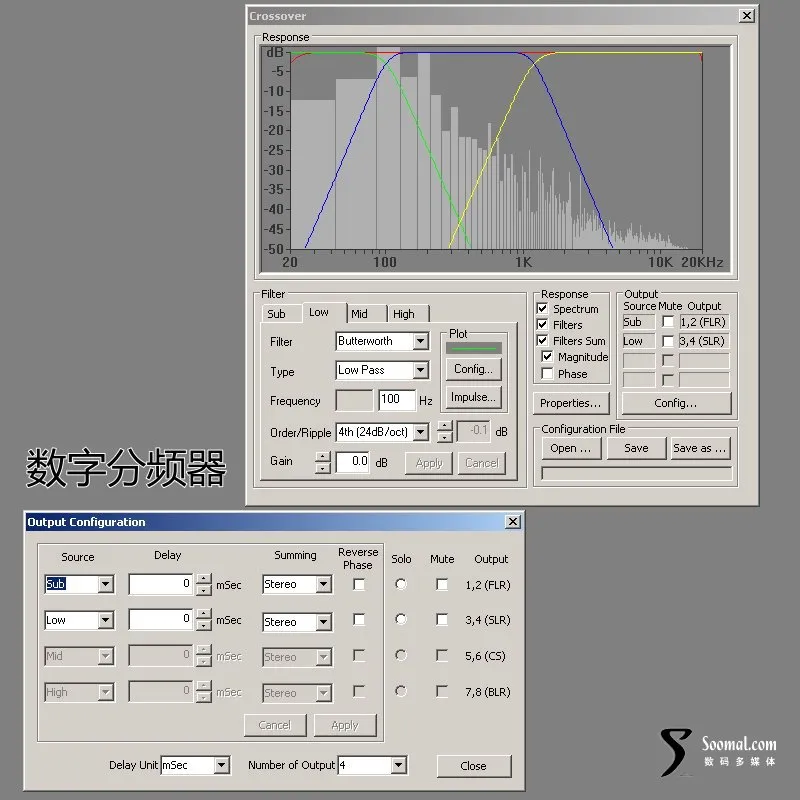
Task: Enable Reverse Phase for 1,2 (FLR)
Action: (x=359, y=584)
